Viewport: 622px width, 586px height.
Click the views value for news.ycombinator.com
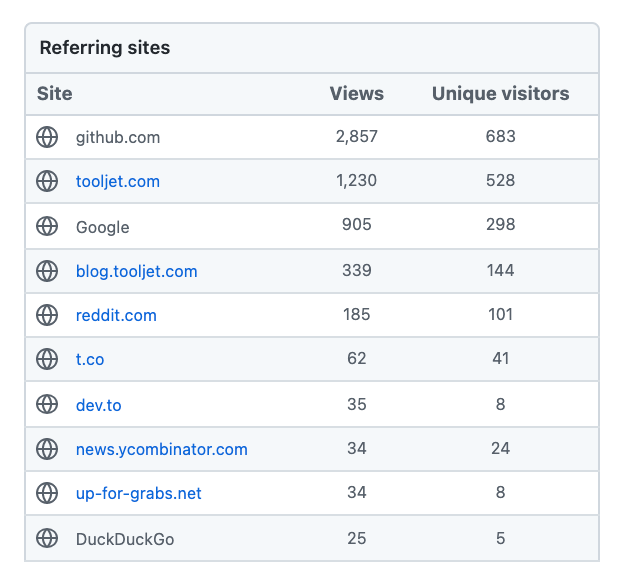click(357, 448)
